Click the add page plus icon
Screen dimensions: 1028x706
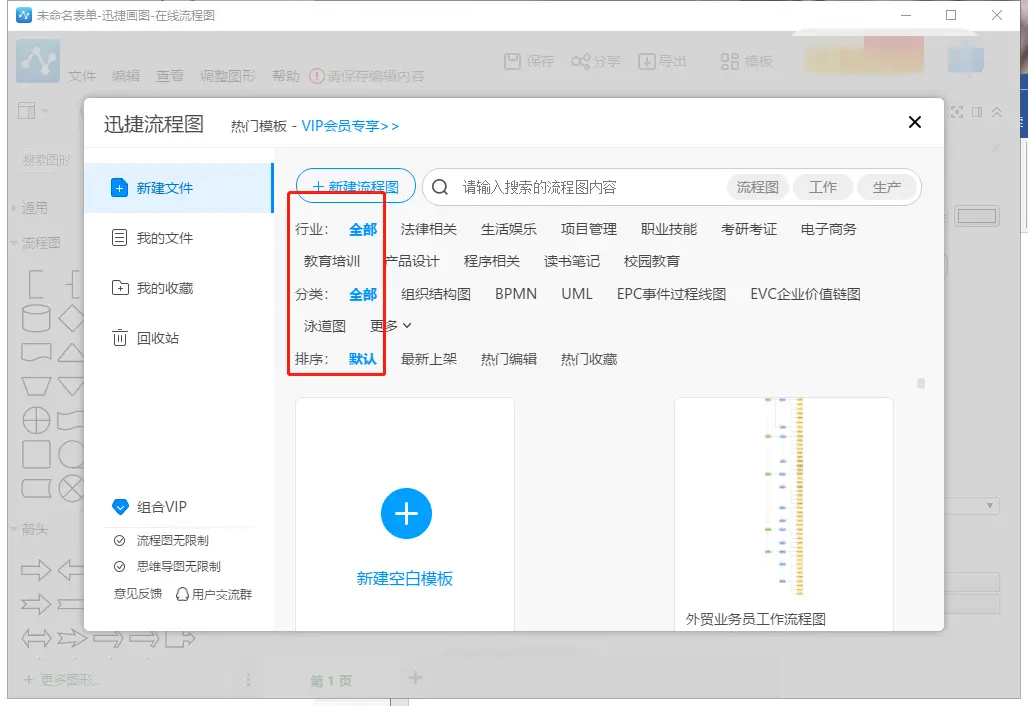point(415,678)
